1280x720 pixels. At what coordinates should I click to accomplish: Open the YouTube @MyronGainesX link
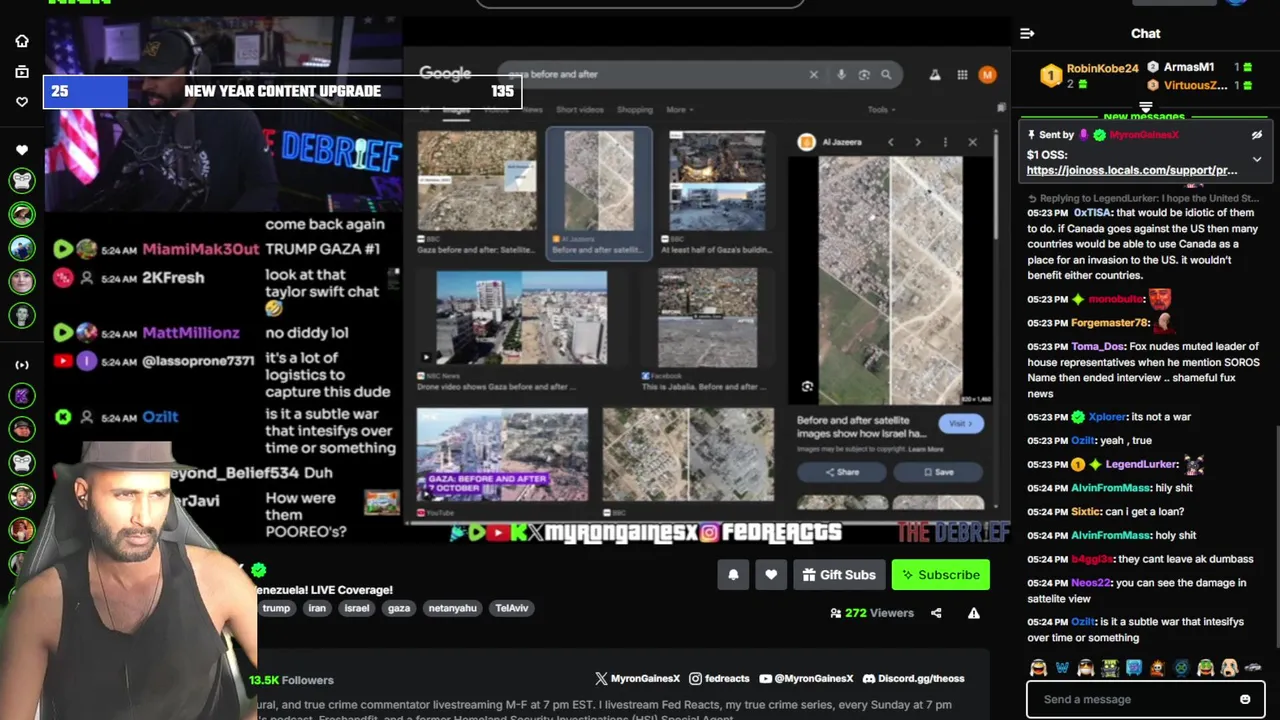806,678
